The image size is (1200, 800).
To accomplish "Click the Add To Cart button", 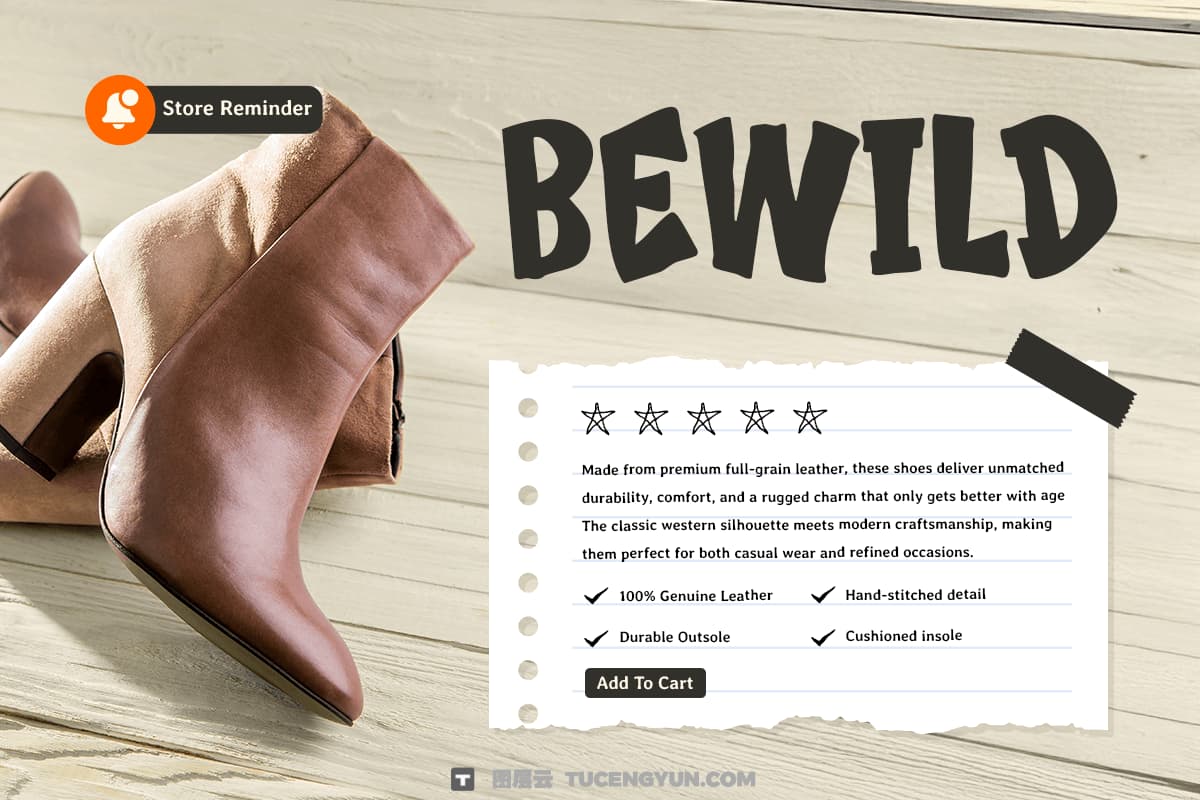I will coord(645,683).
